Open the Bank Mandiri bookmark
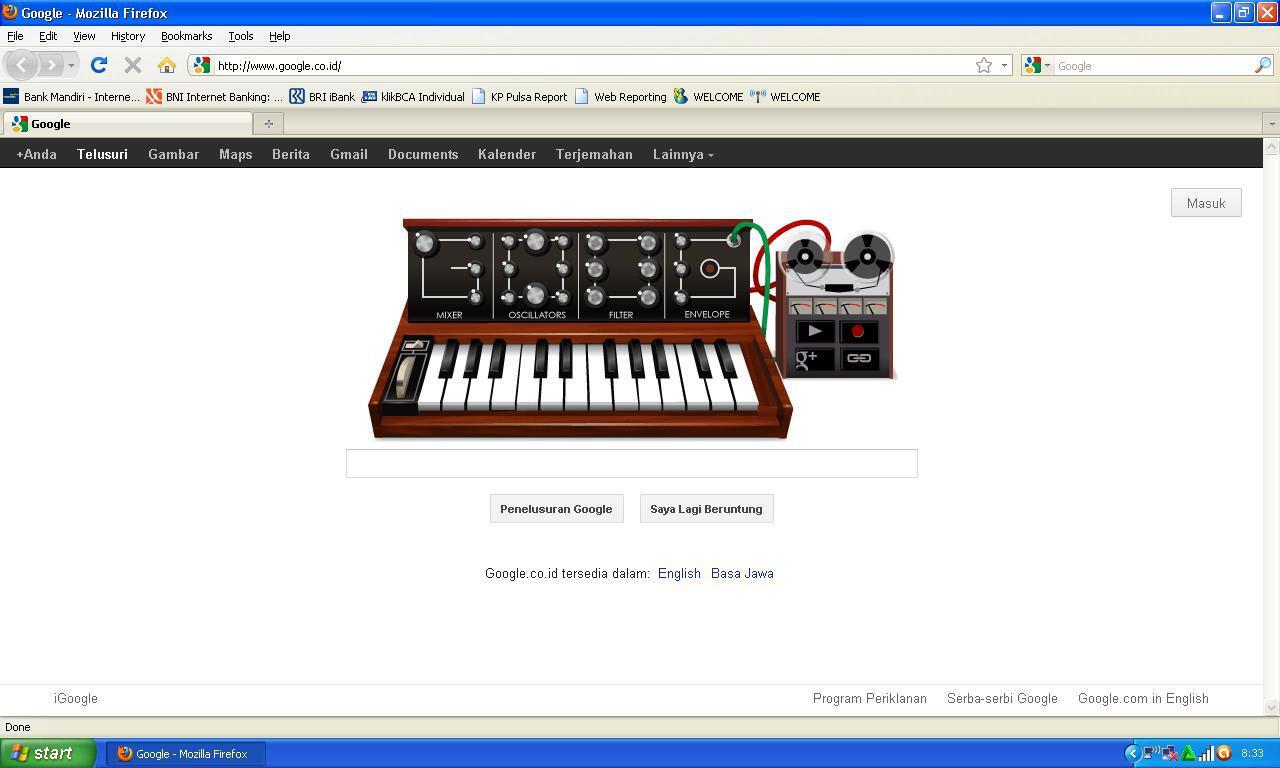Viewport: 1280px width, 768px height. coord(71,97)
